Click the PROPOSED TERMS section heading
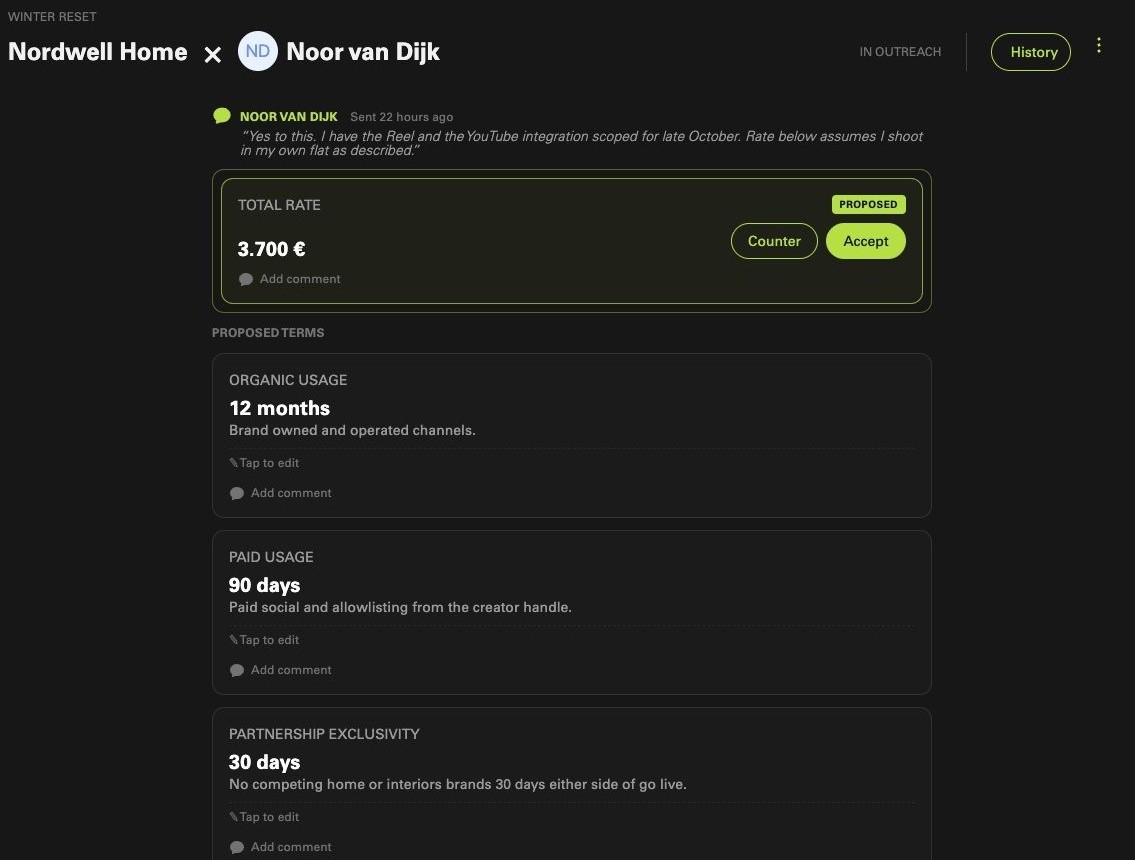The width and height of the screenshot is (1135, 860). [268, 332]
